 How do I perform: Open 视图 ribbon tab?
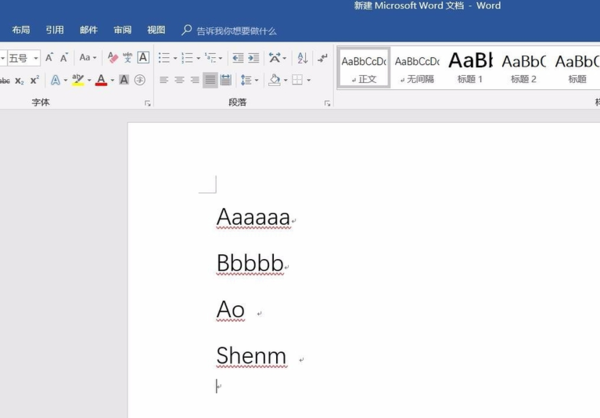156,30
